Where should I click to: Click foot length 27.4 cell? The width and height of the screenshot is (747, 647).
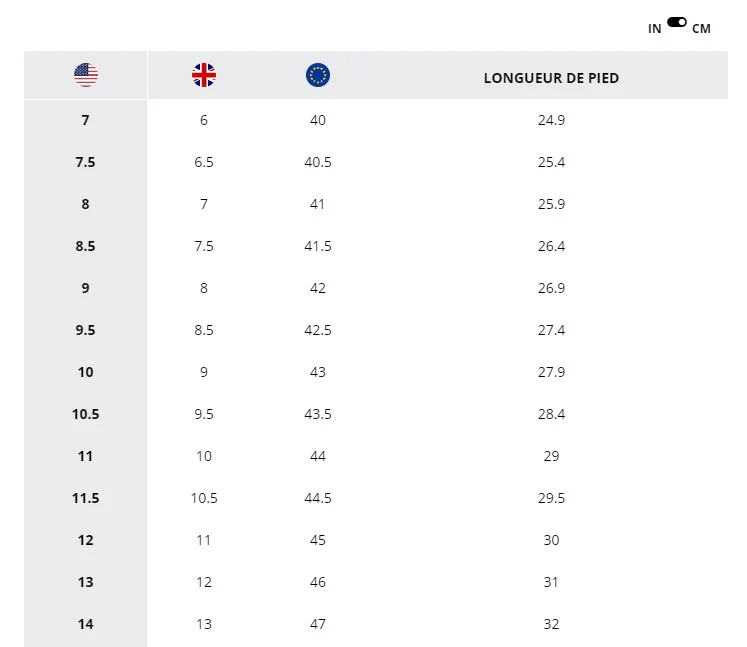pyautogui.click(x=551, y=330)
